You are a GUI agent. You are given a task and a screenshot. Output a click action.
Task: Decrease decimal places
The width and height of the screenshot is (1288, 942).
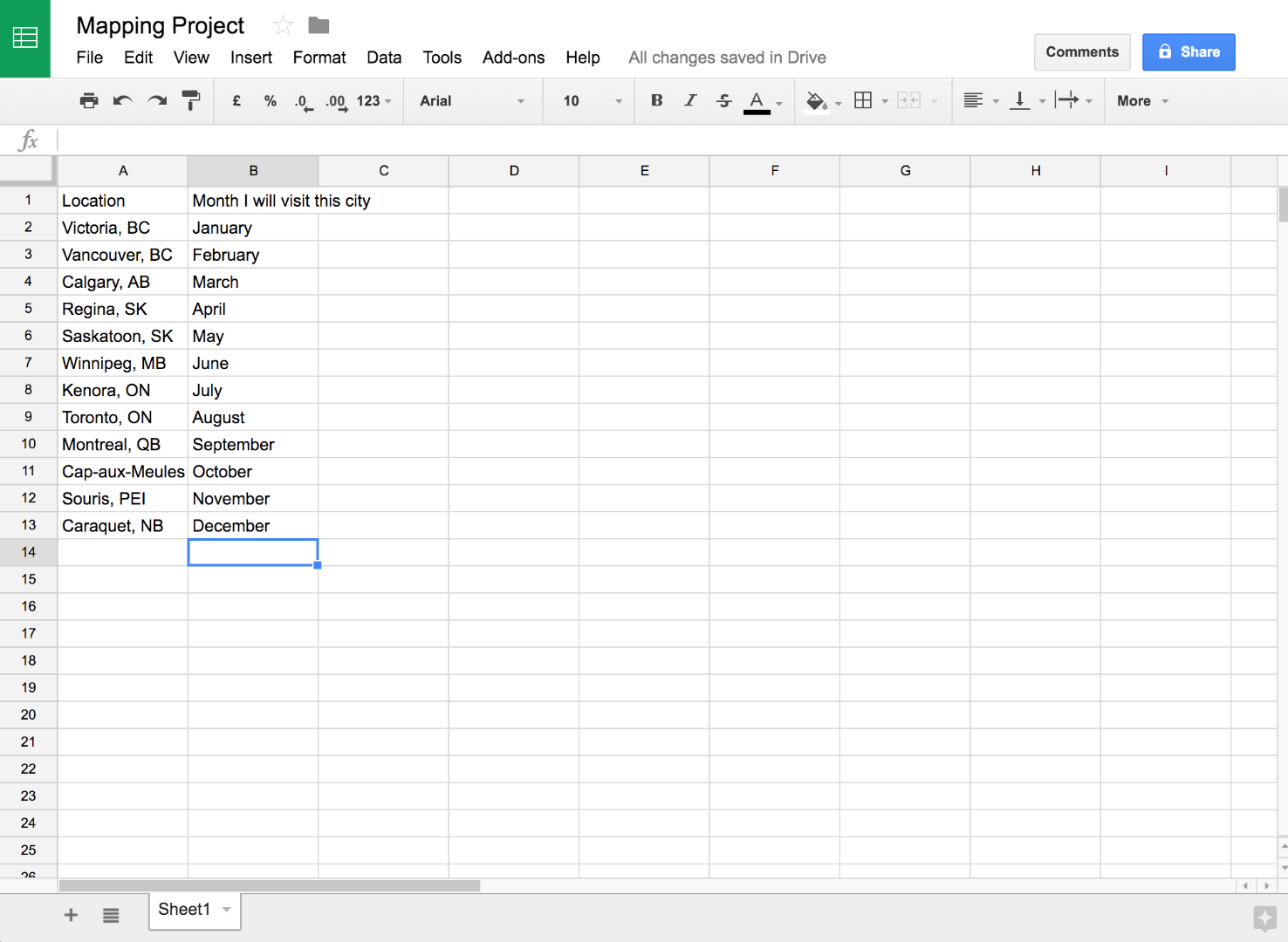pyautogui.click(x=302, y=100)
